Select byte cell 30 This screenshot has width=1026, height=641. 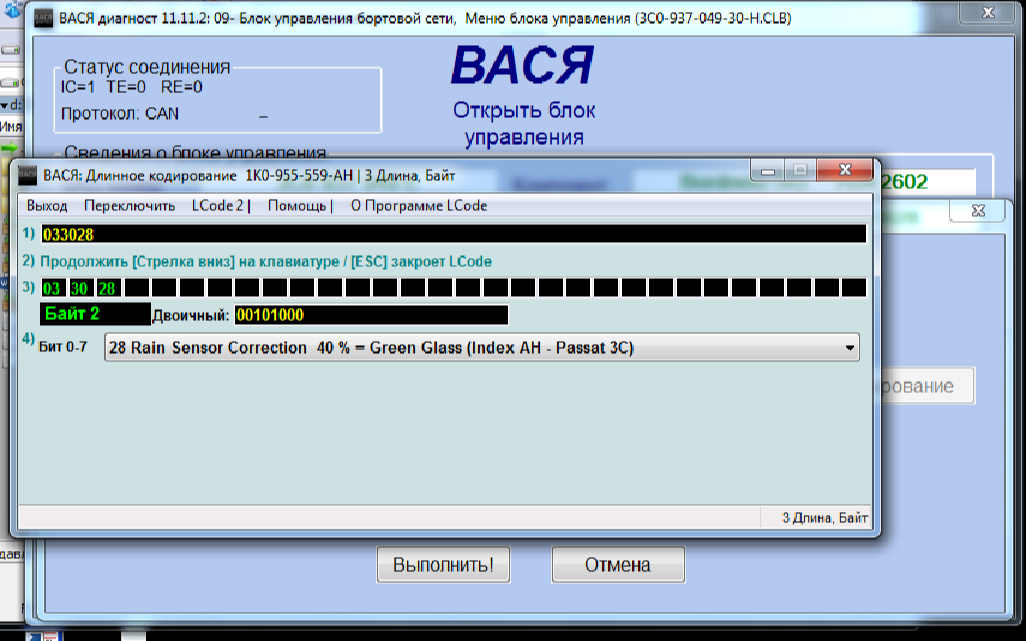(x=80, y=288)
